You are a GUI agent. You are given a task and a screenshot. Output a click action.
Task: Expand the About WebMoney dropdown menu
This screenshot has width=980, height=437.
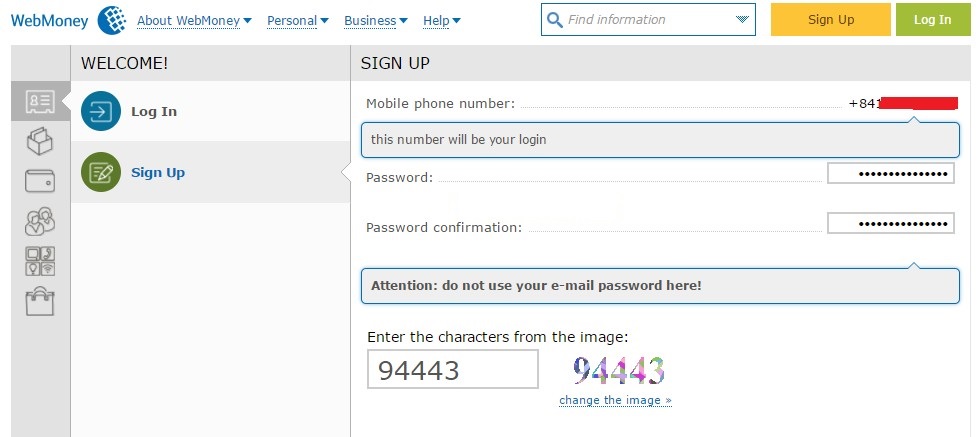194,21
